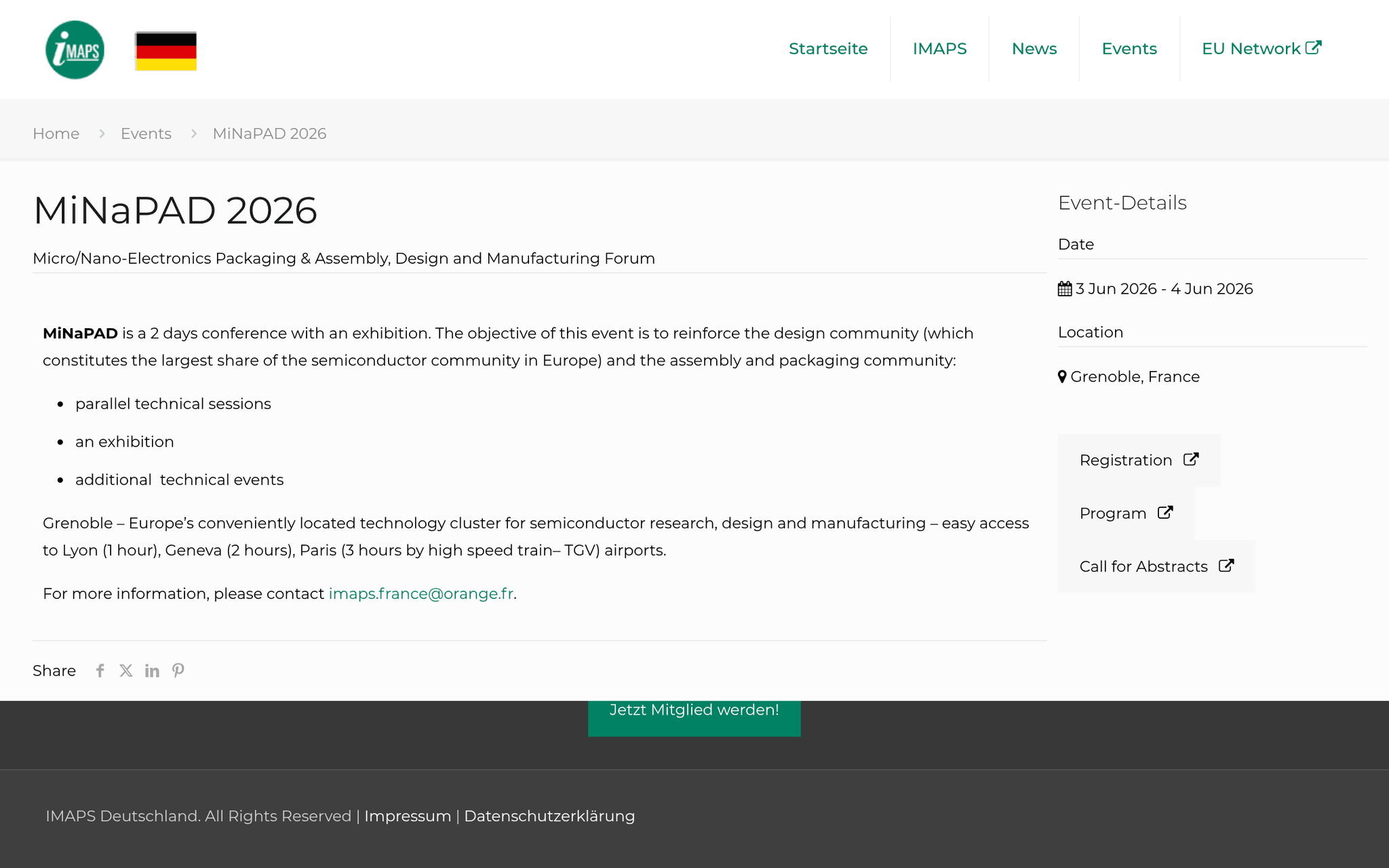Viewport: 1389px width, 868px height.
Task: Click the Share label above the footer
Action: pos(54,671)
